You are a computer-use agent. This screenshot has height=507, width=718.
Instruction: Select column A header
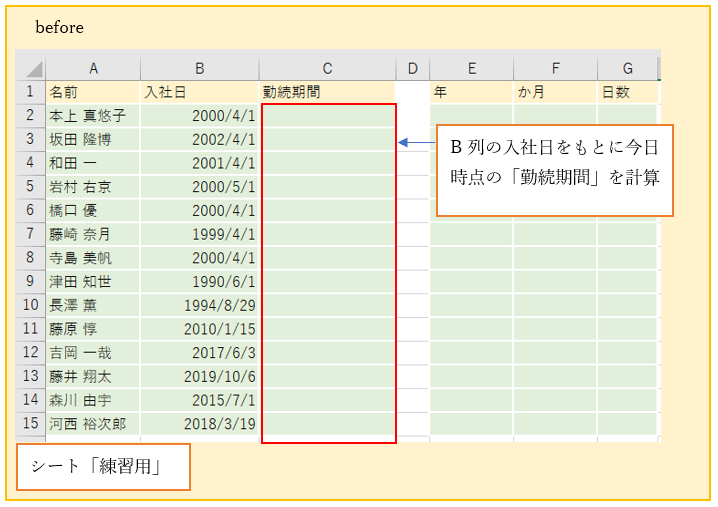pyautogui.click(x=93, y=69)
